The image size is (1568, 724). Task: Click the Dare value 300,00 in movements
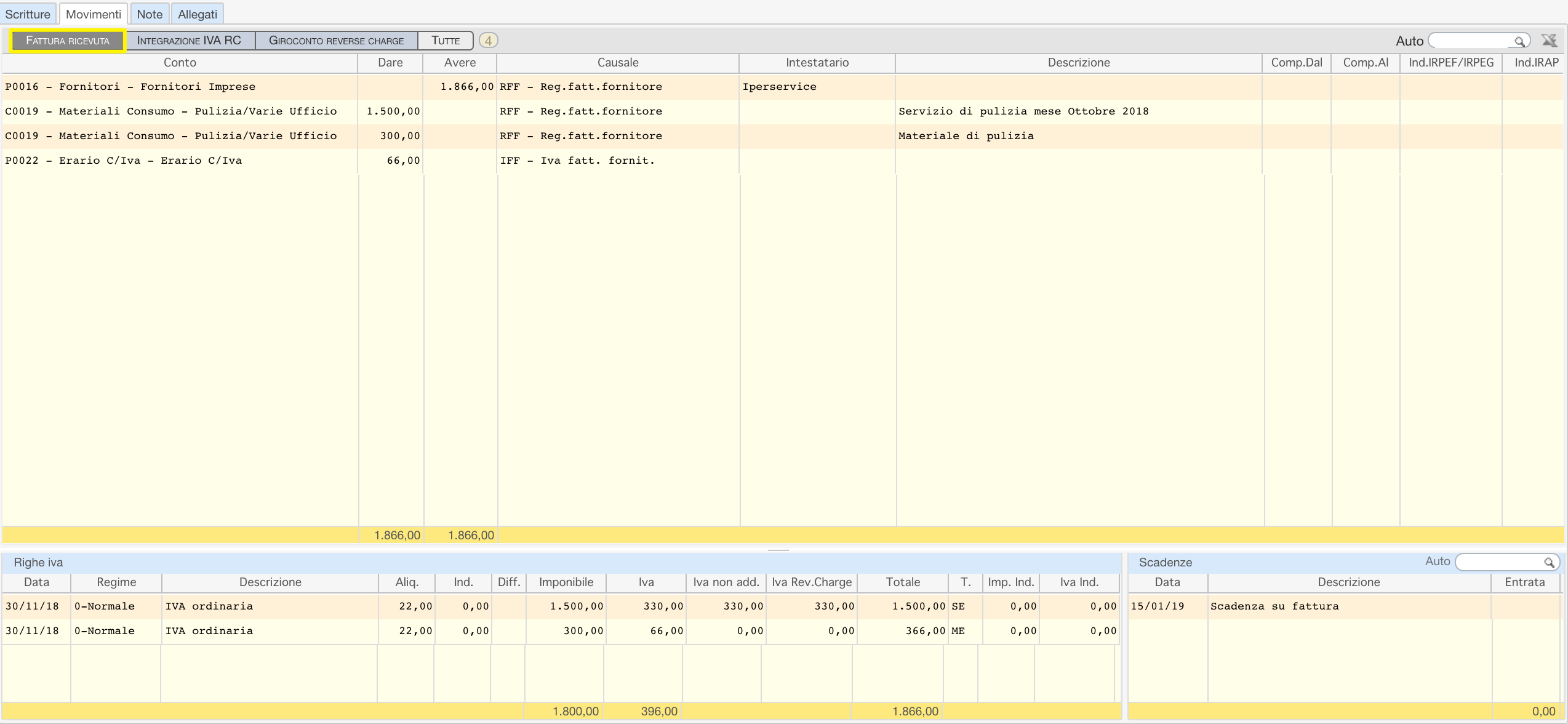399,136
